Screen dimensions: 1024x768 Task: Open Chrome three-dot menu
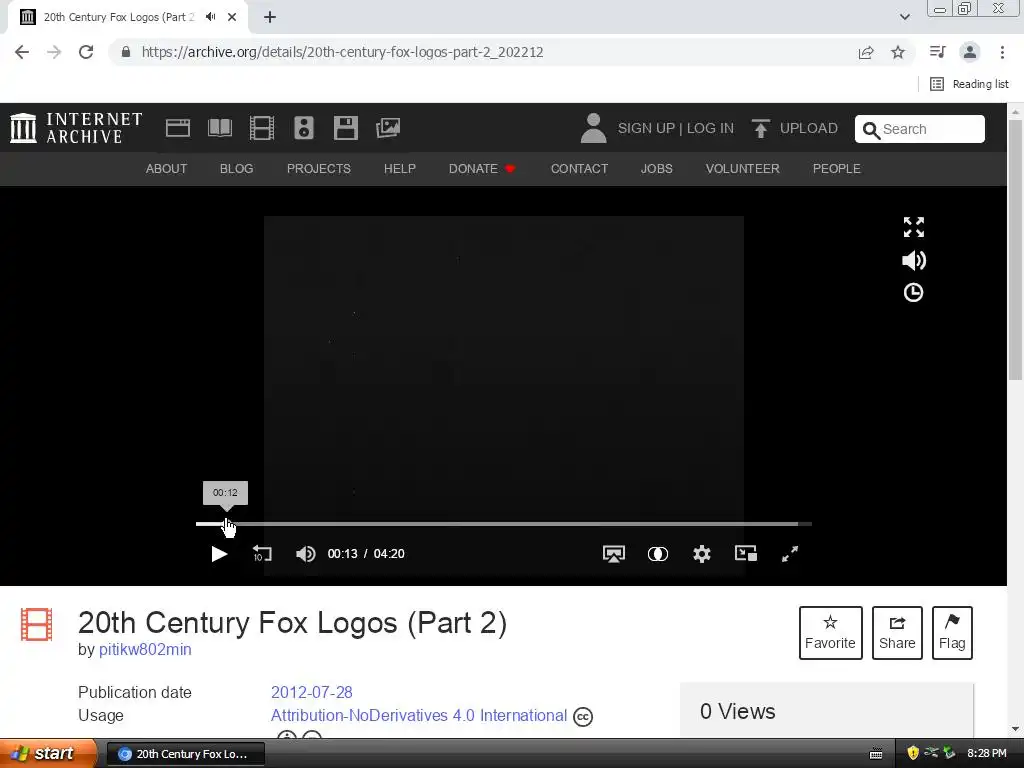[x=1002, y=52]
